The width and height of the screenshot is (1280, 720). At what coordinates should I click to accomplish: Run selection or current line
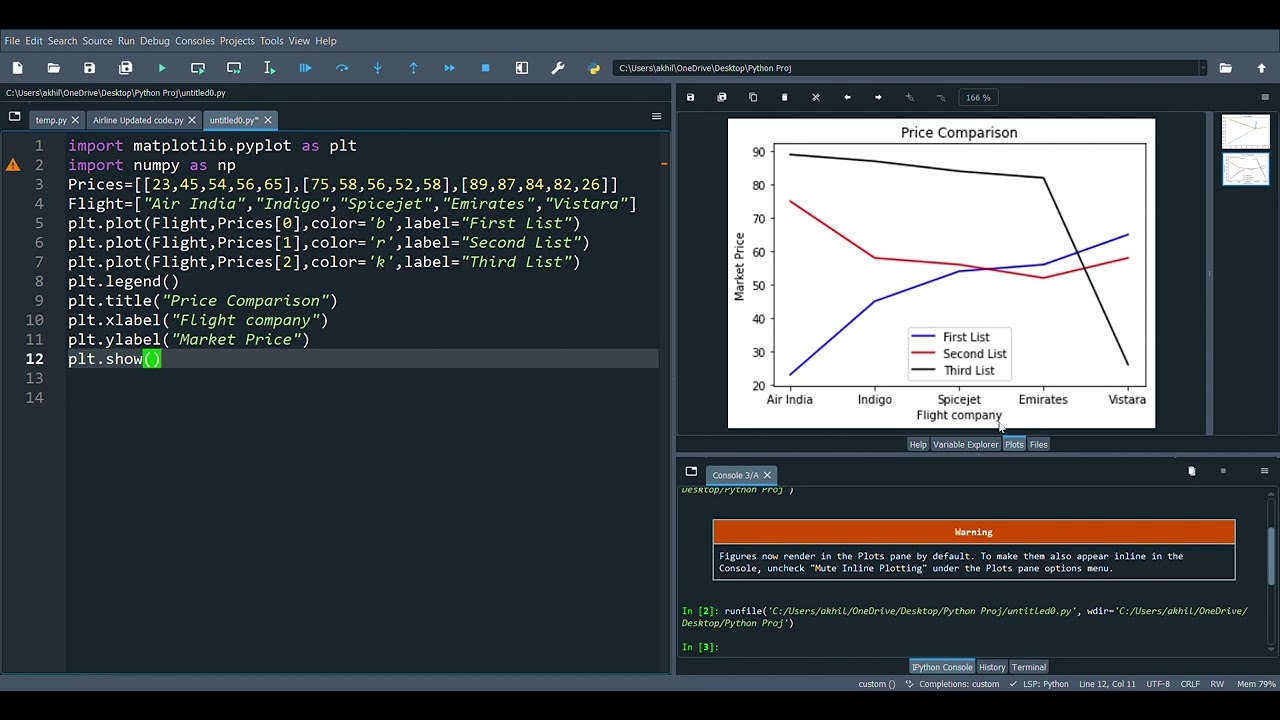(270, 68)
